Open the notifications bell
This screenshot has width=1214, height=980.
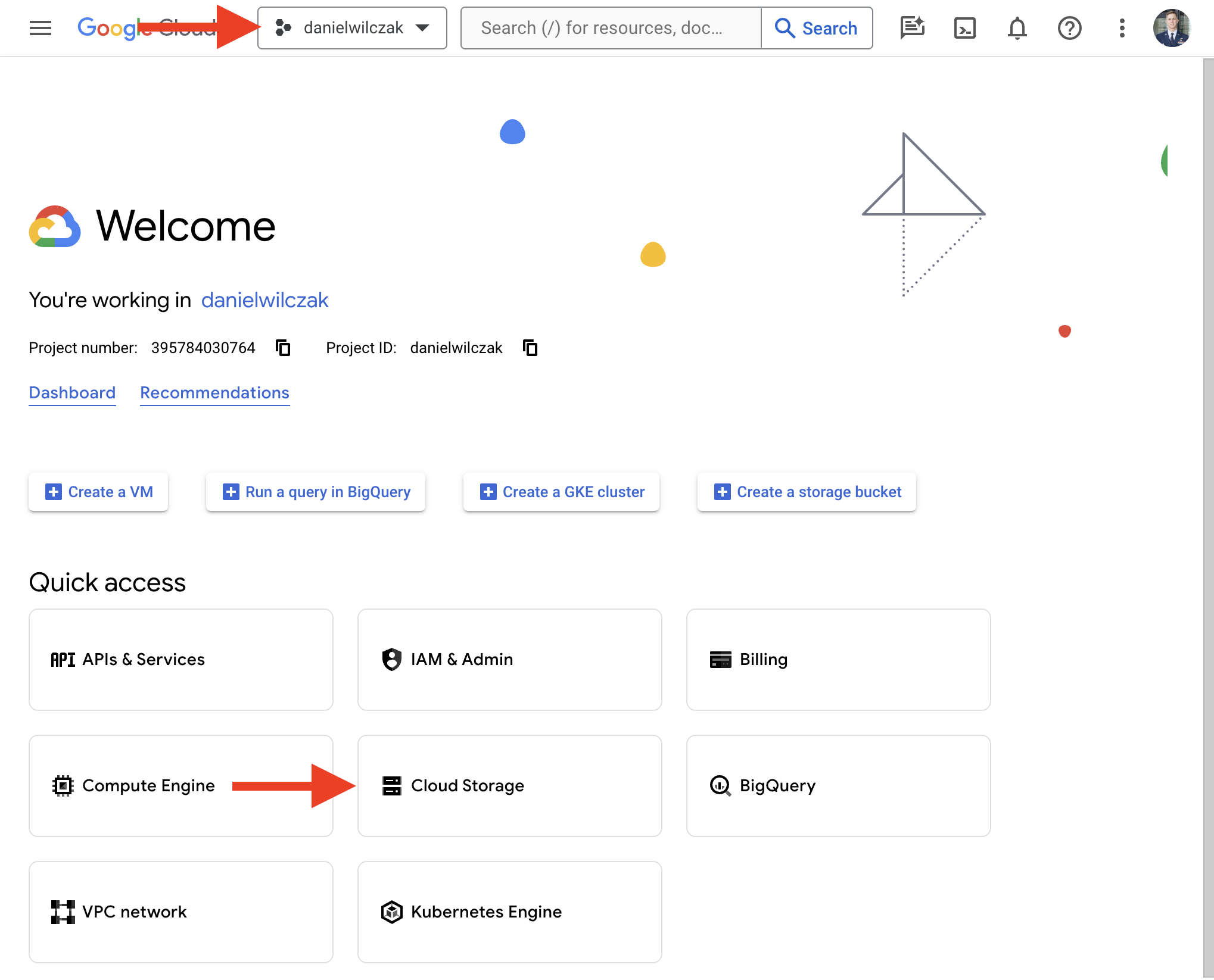coord(1017,28)
